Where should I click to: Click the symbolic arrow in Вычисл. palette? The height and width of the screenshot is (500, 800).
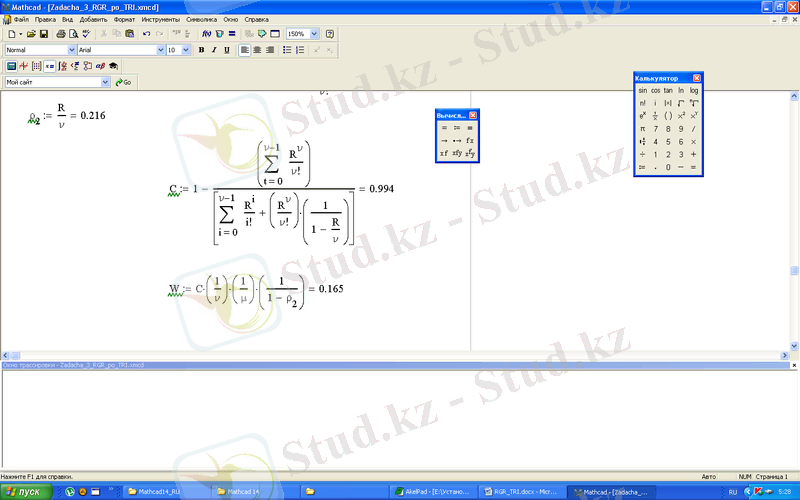click(444, 140)
